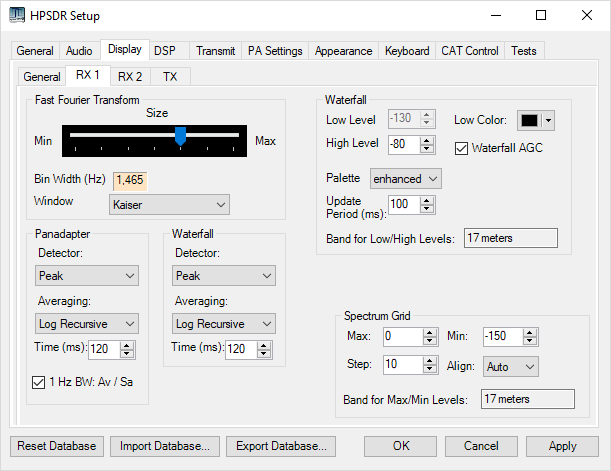The image size is (611, 471).
Task: Click the Spectrum Grid Min input field
Action: (503, 337)
